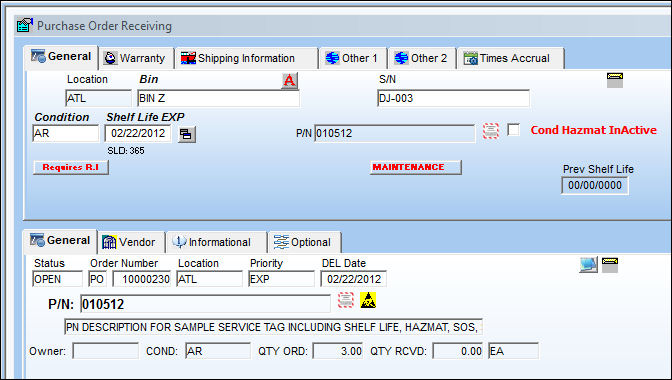Viewport: 672px width, 380px height.
Task: Open the Optional tab
Action: coord(305,242)
